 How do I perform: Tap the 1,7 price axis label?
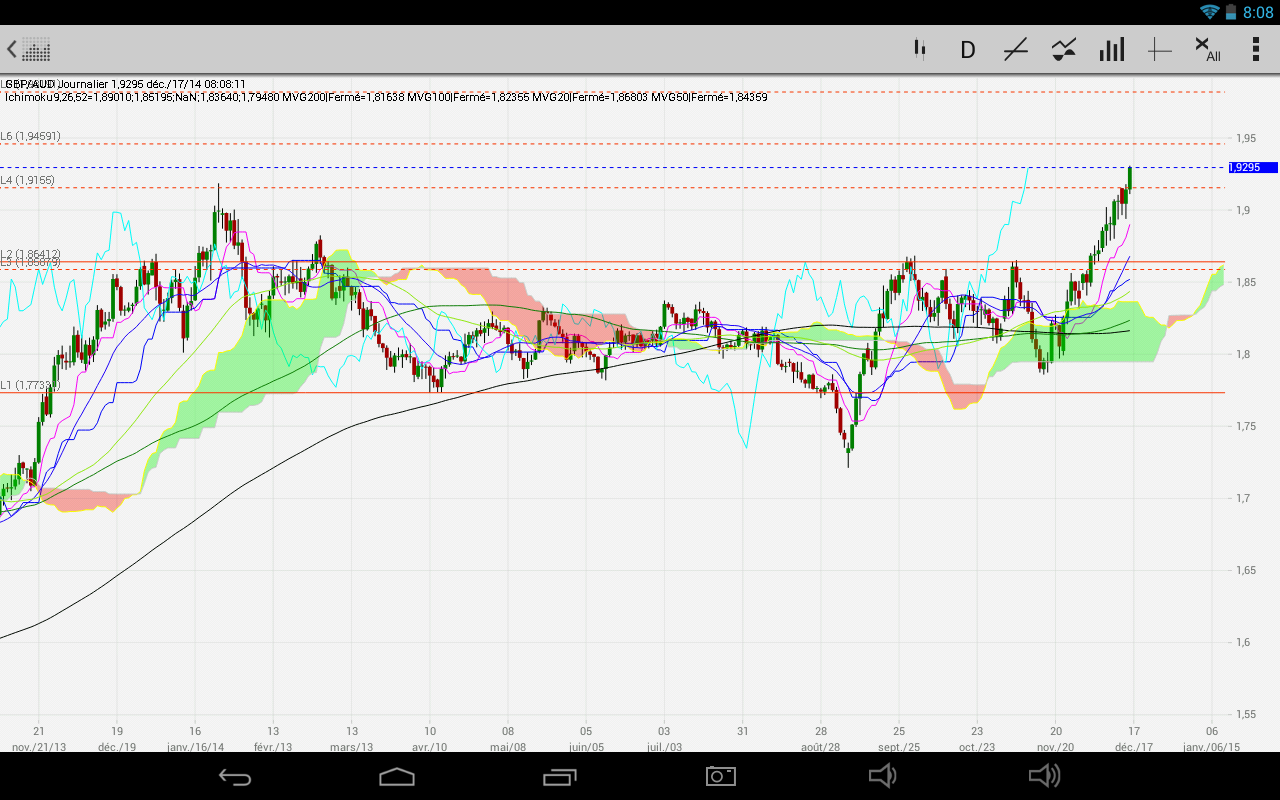1242,498
